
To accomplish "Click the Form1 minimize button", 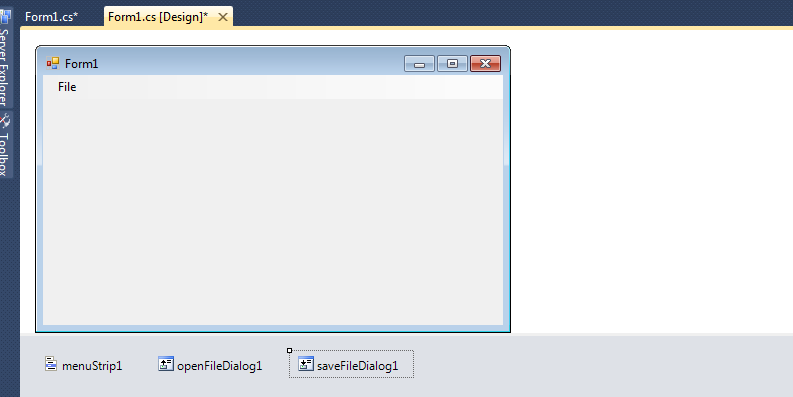I will click(419, 64).
